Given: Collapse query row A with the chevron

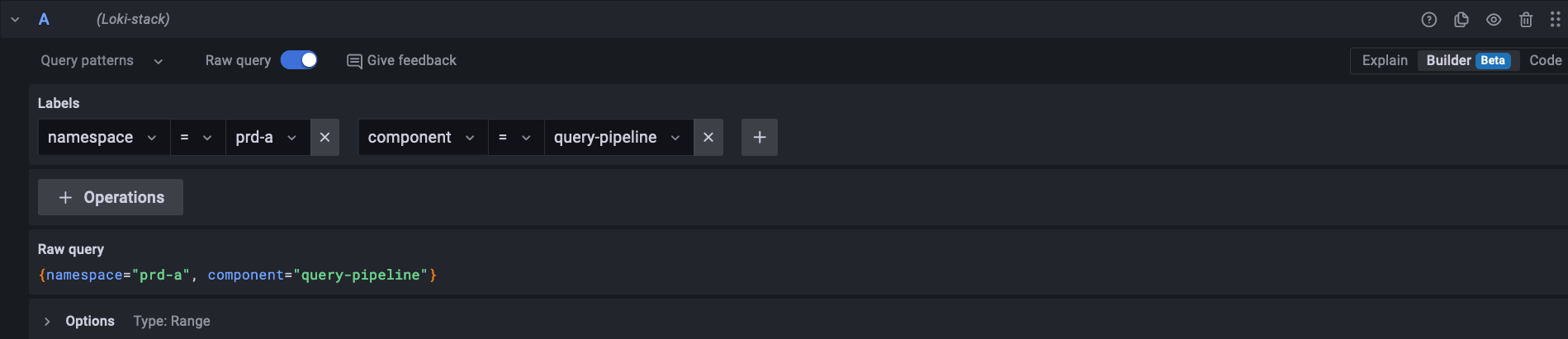Looking at the screenshot, I should click(x=15, y=20).
